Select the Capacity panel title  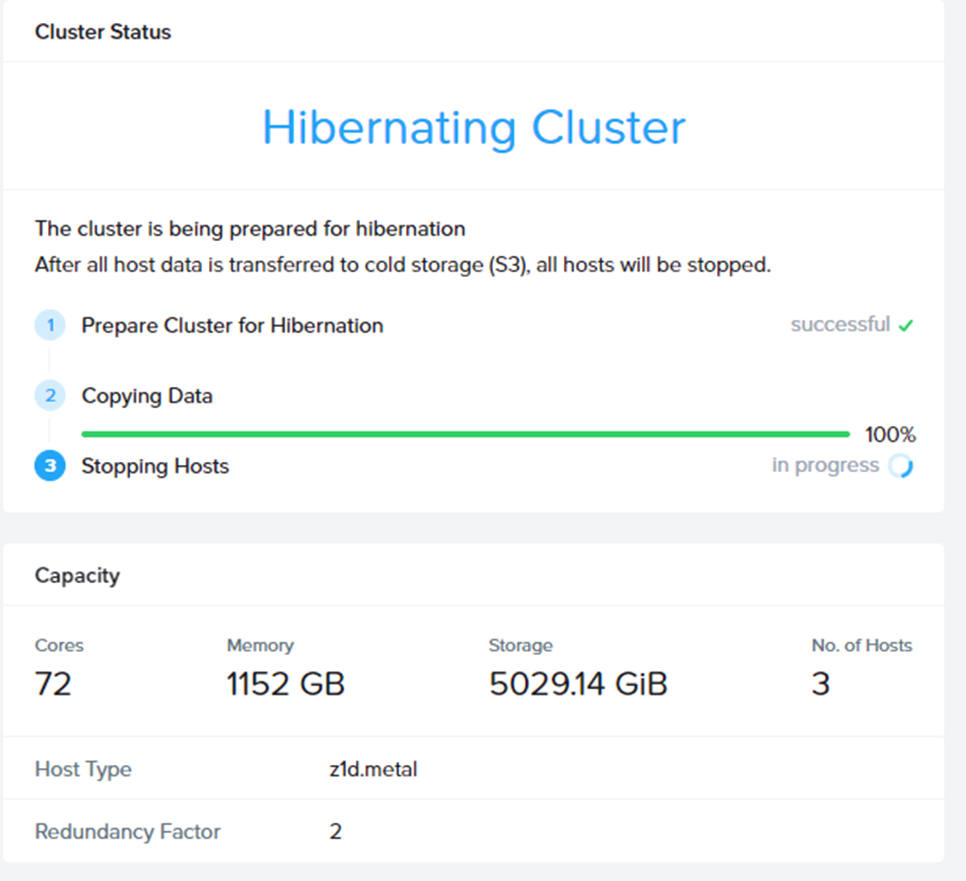coord(77,576)
